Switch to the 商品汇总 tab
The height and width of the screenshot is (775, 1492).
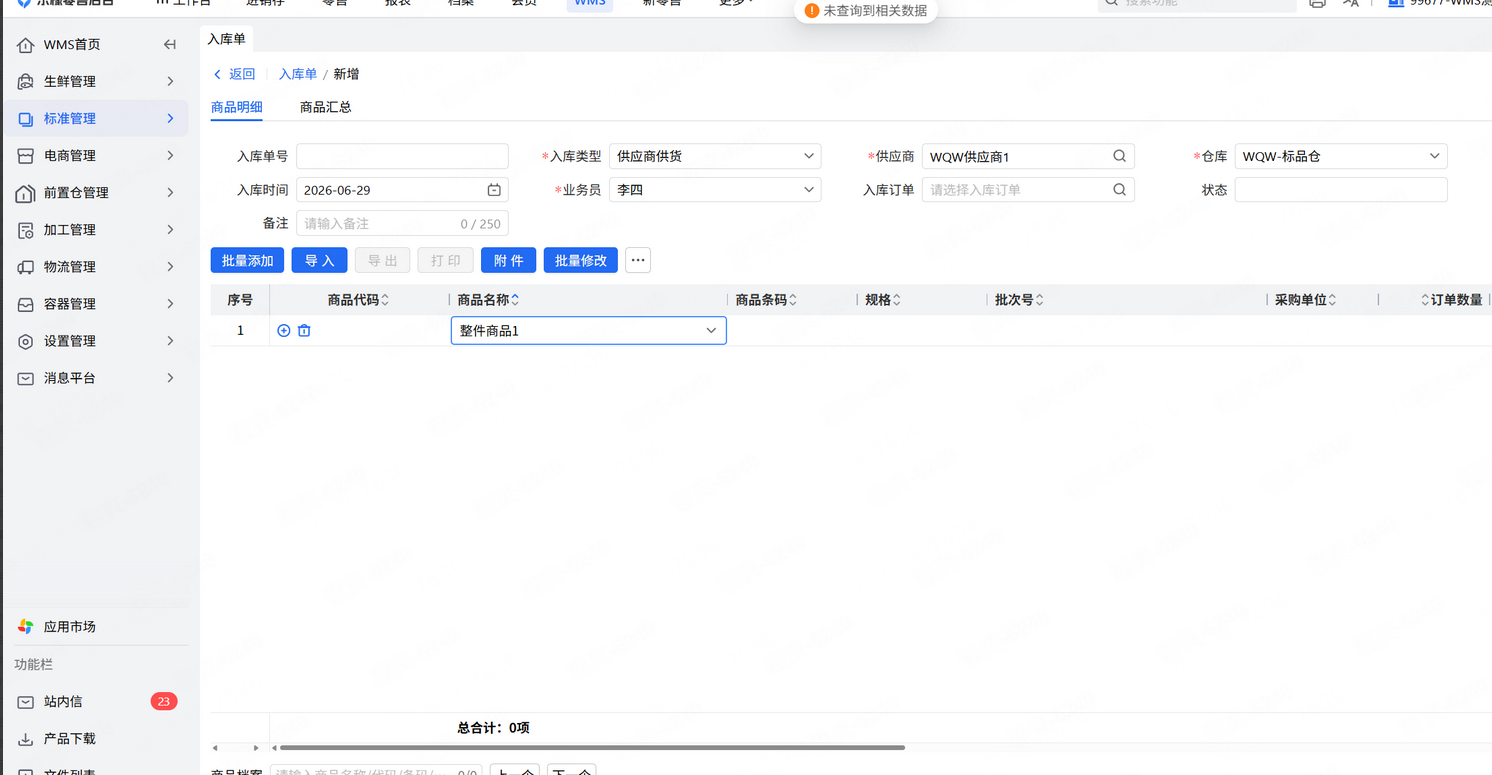[326, 107]
